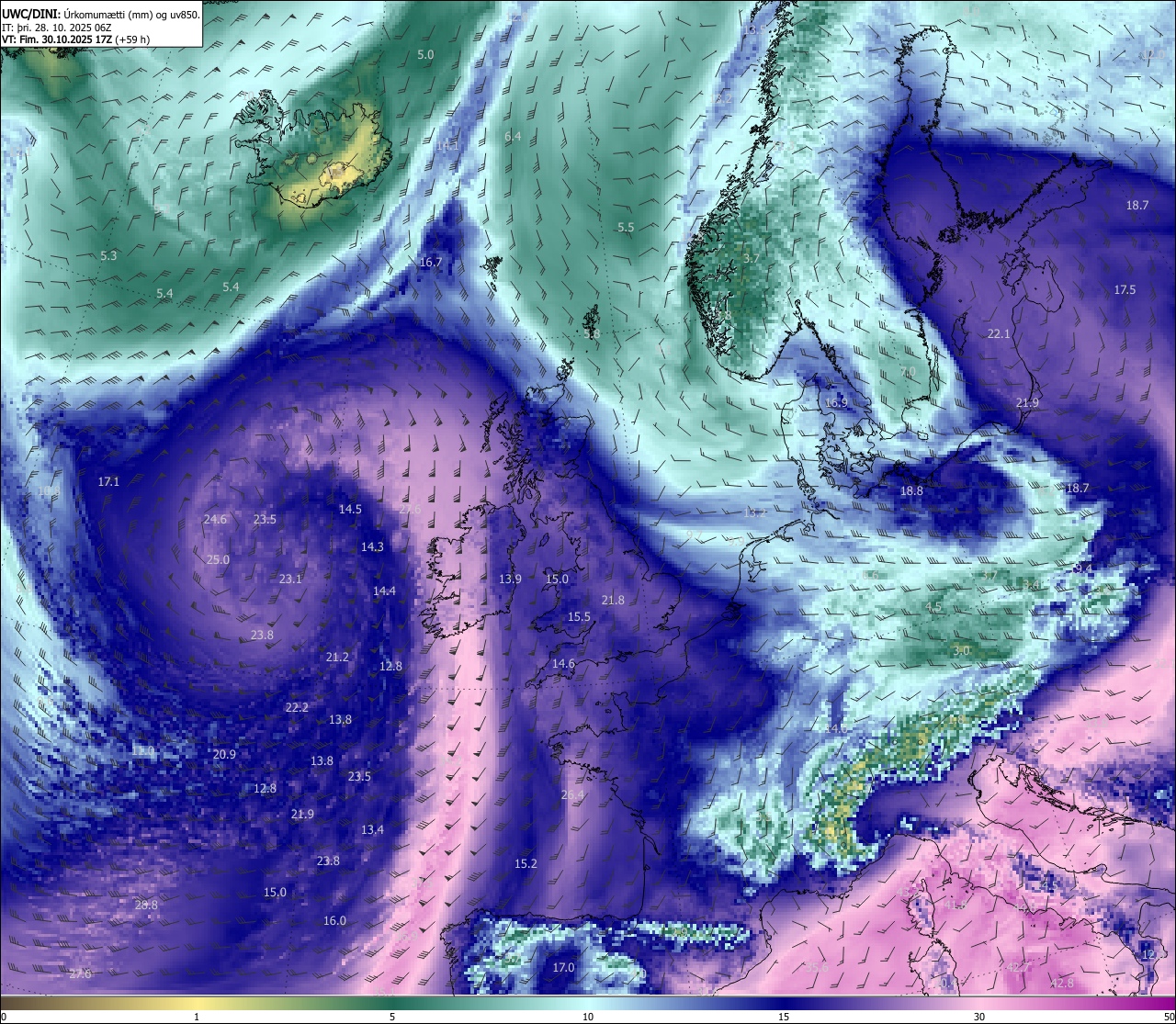The image size is (1176, 1024).
Task: Click the map value 13.9
Action: coord(510,580)
